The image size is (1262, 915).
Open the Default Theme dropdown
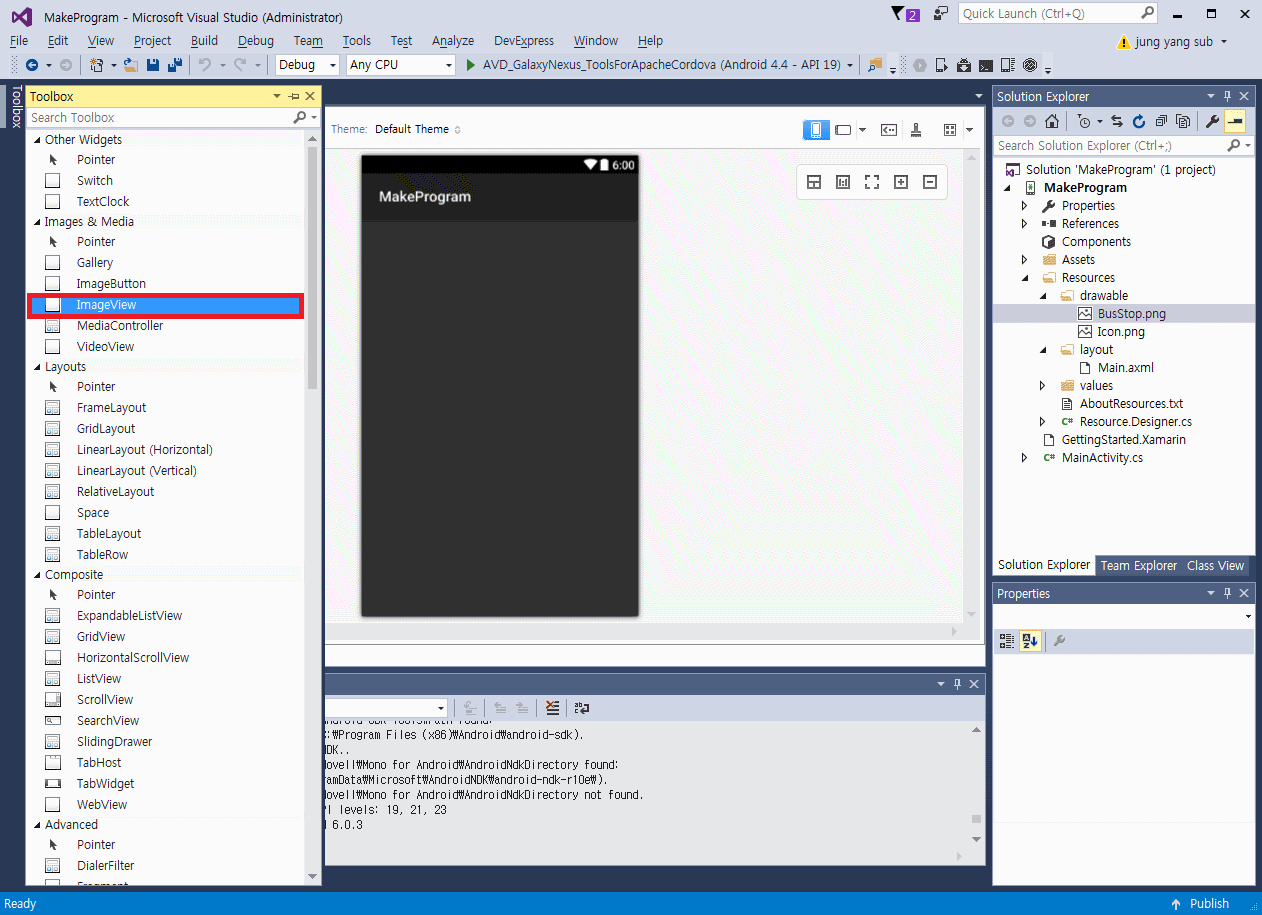pos(418,129)
